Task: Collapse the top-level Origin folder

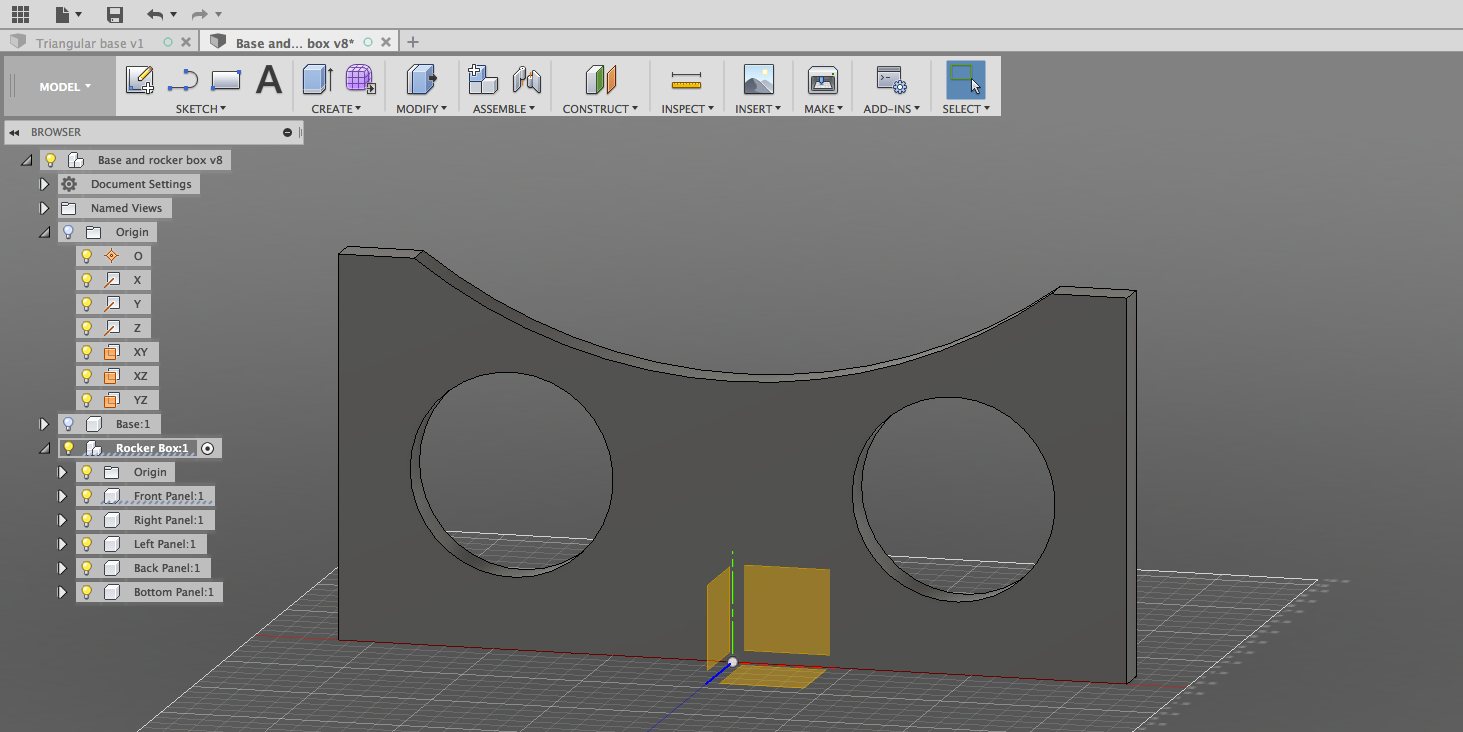Action: tap(44, 232)
